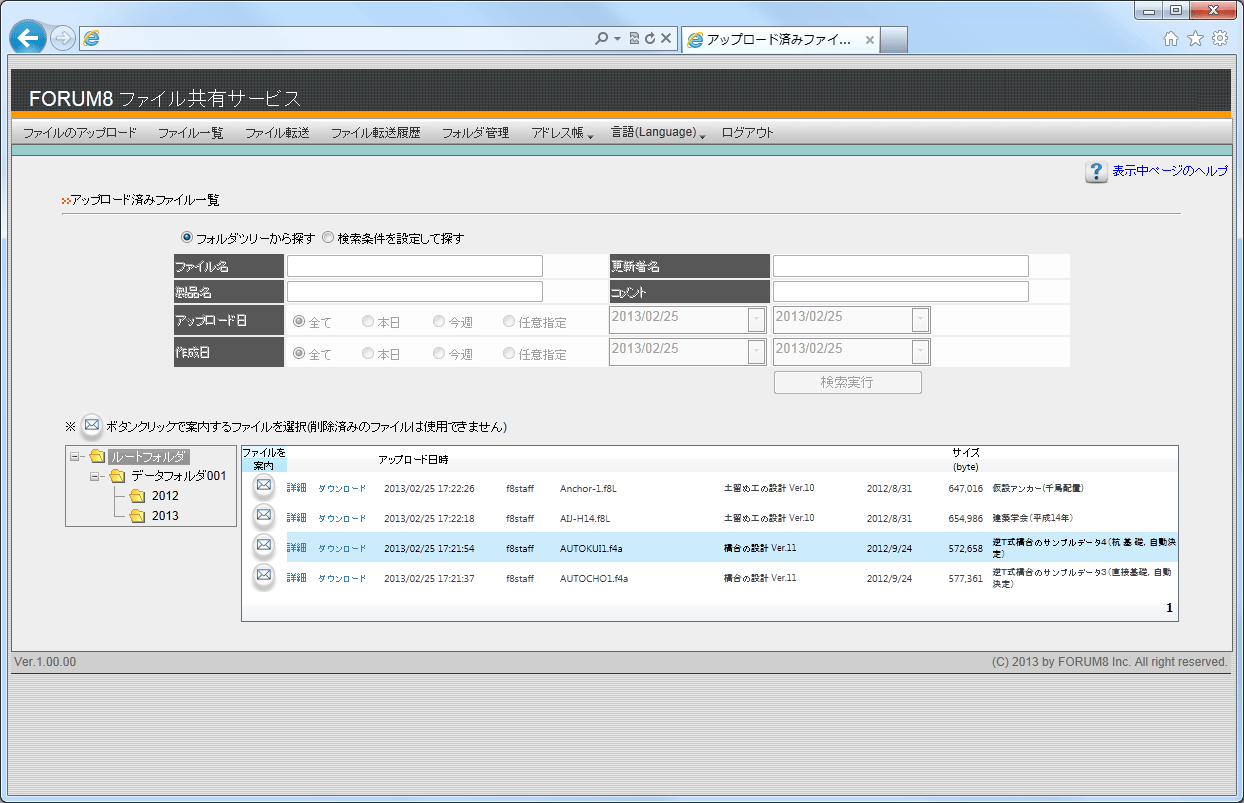This screenshot has height=803, width=1244.
Task: Click ログアウト menu item
Action: tap(747, 133)
